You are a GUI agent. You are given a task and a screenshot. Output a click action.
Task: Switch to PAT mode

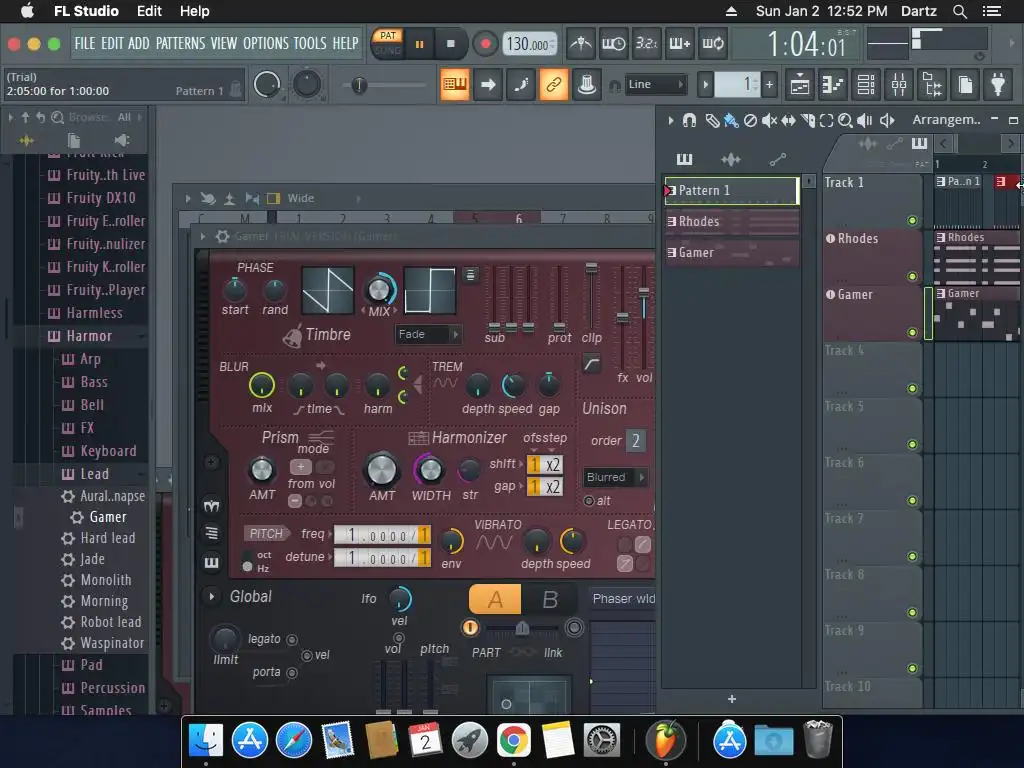(x=388, y=36)
